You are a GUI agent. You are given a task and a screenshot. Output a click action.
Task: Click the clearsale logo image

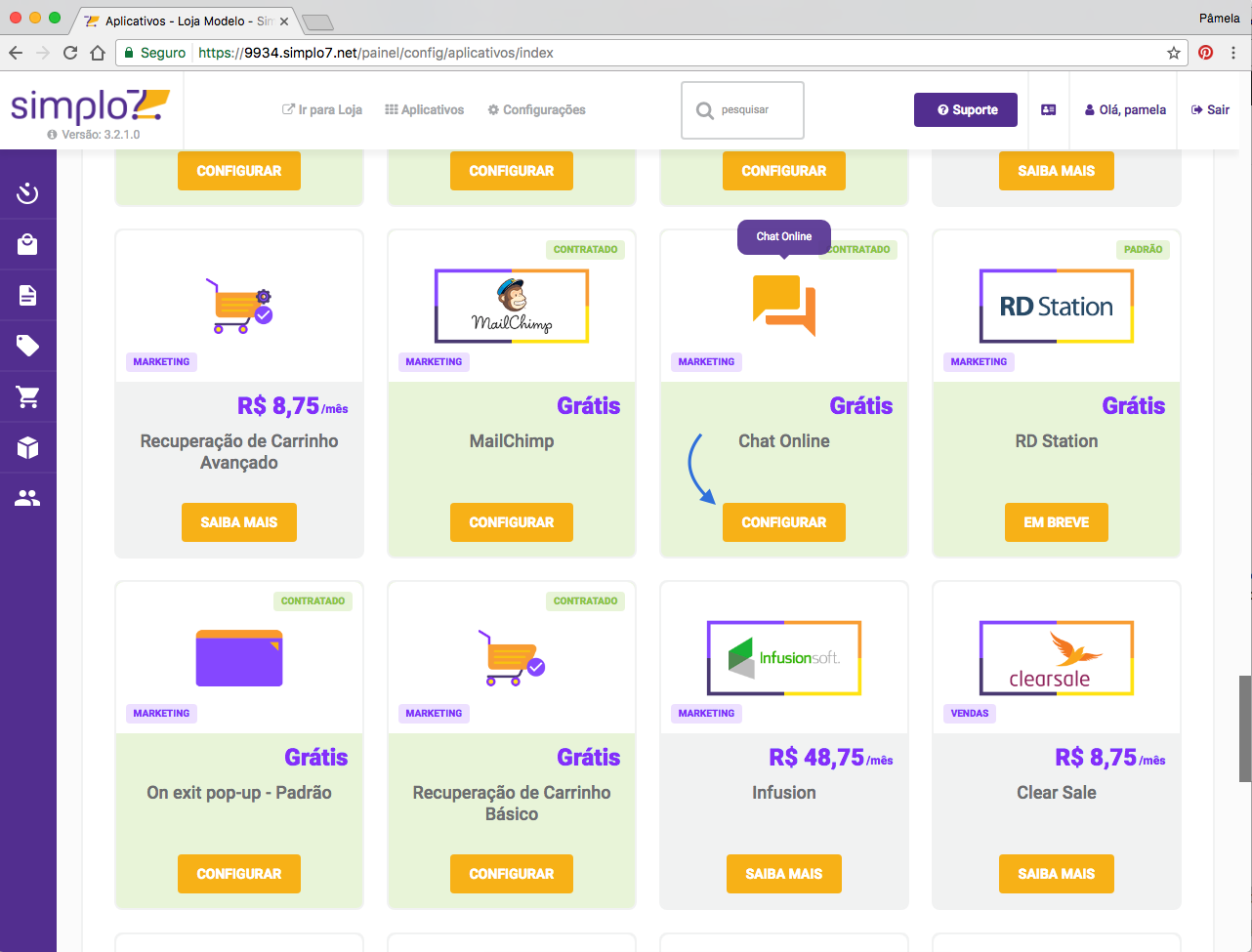click(1057, 657)
